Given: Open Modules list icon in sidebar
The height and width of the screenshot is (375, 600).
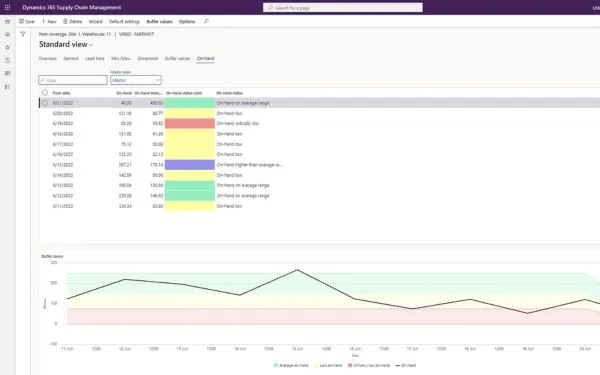Looking at the screenshot, I should tap(7, 87).
